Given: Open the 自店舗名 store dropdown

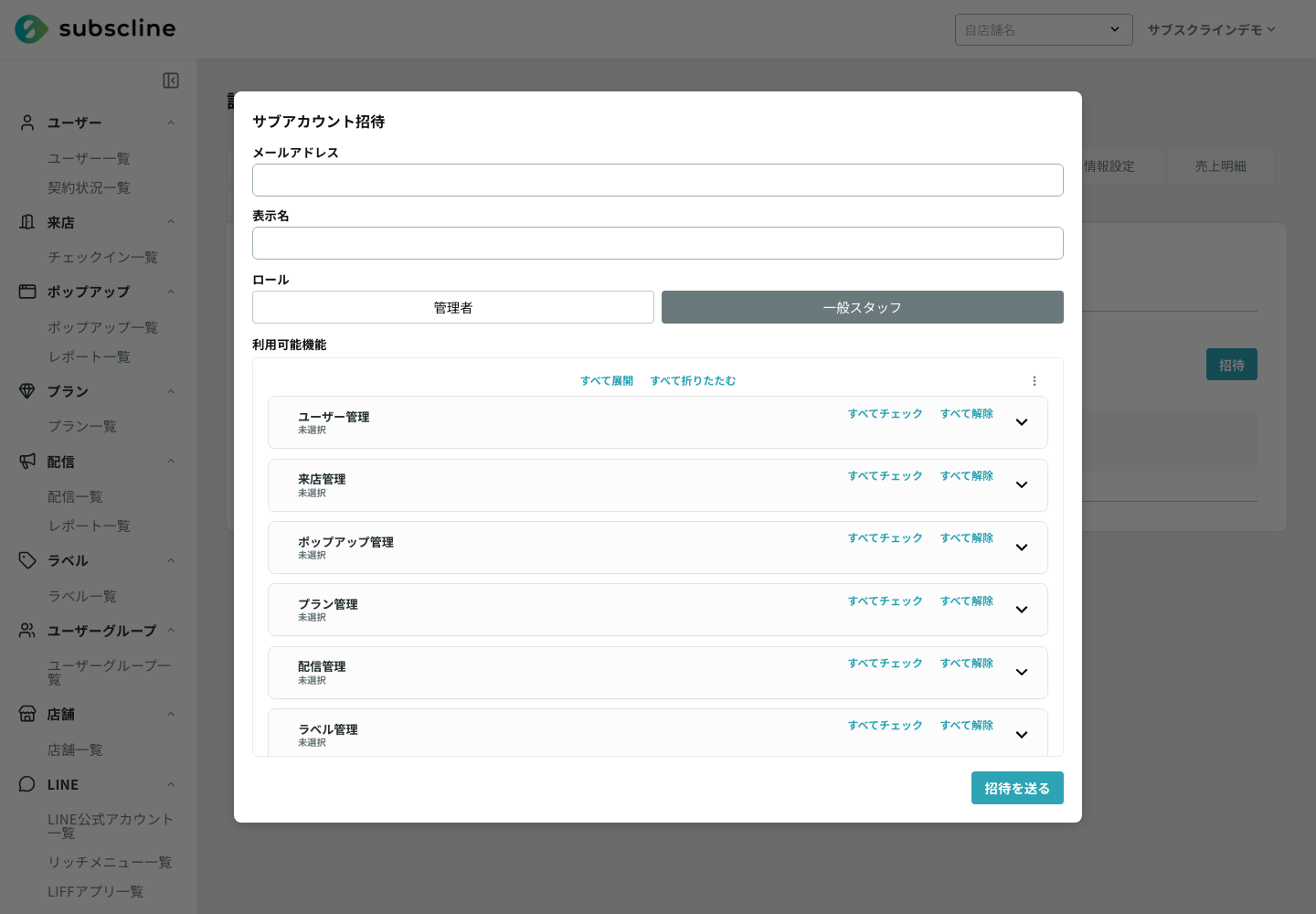Looking at the screenshot, I should tap(1044, 29).
